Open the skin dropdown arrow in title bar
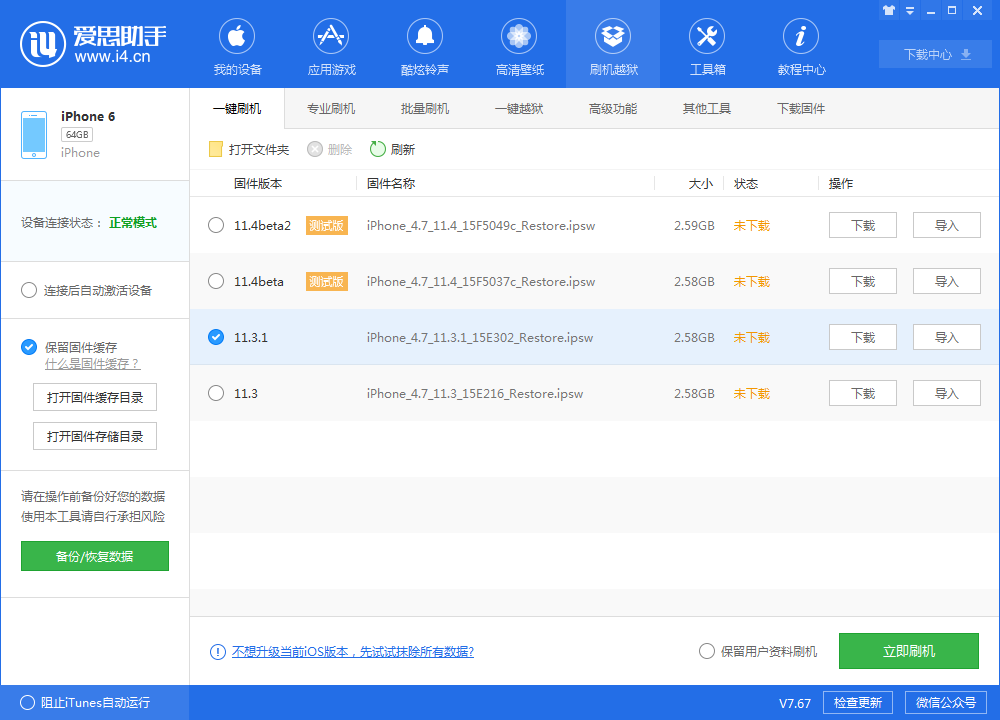This screenshot has height=720, width=1000. tap(908, 10)
